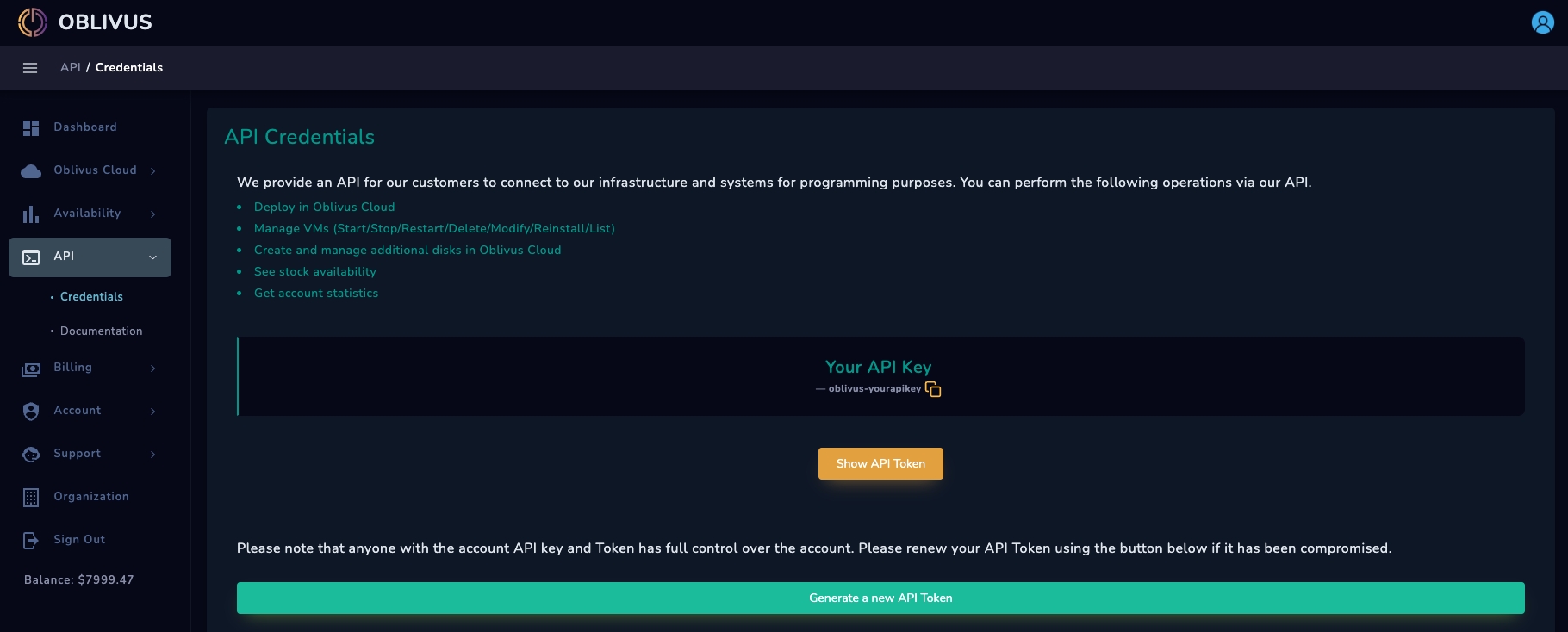Collapse the API menu chevron
The width and height of the screenshot is (1568, 632).
(153, 257)
